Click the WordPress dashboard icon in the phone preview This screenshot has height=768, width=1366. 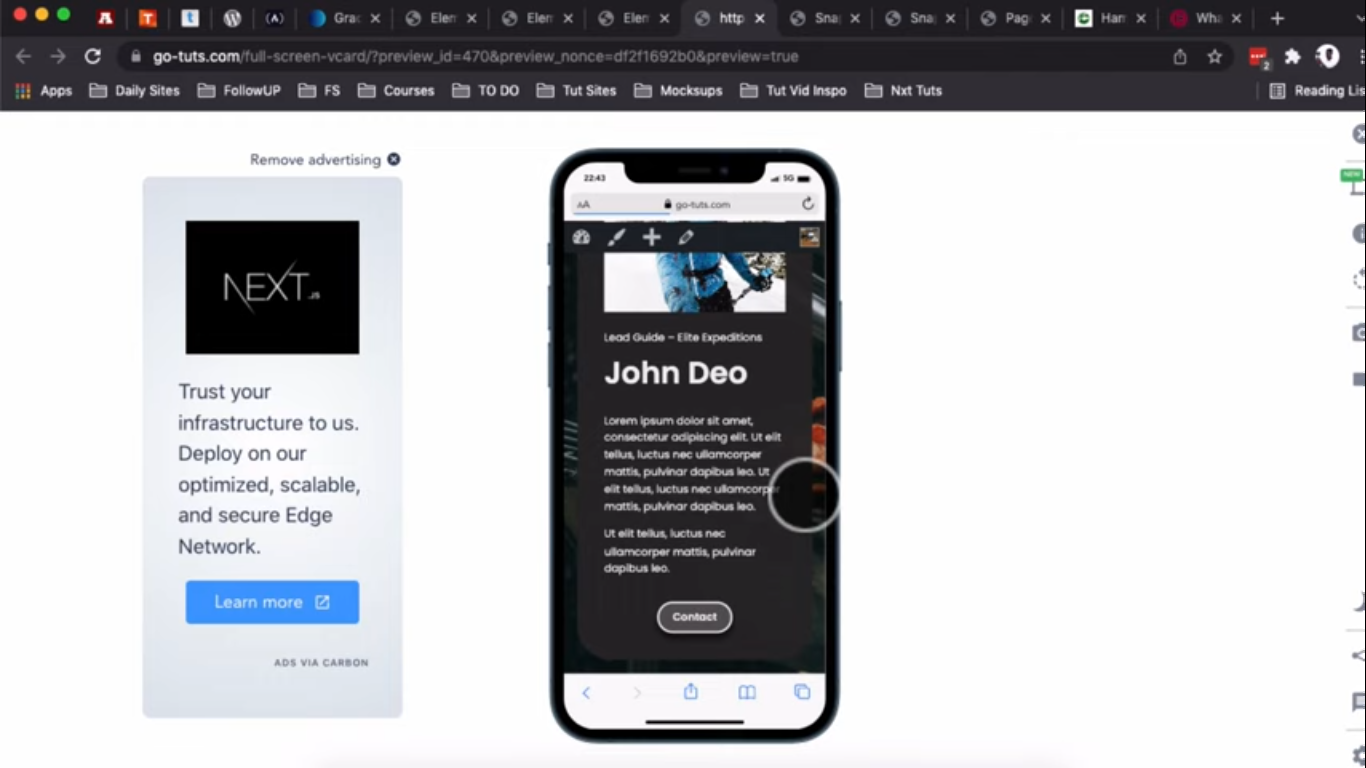click(x=581, y=237)
